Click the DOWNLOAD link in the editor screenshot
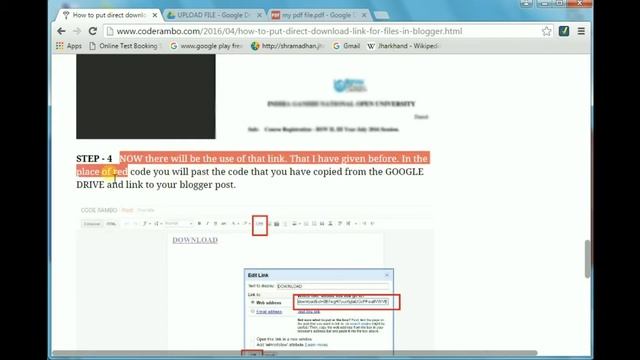This screenshot has height=360, width=640. point(195,240)
